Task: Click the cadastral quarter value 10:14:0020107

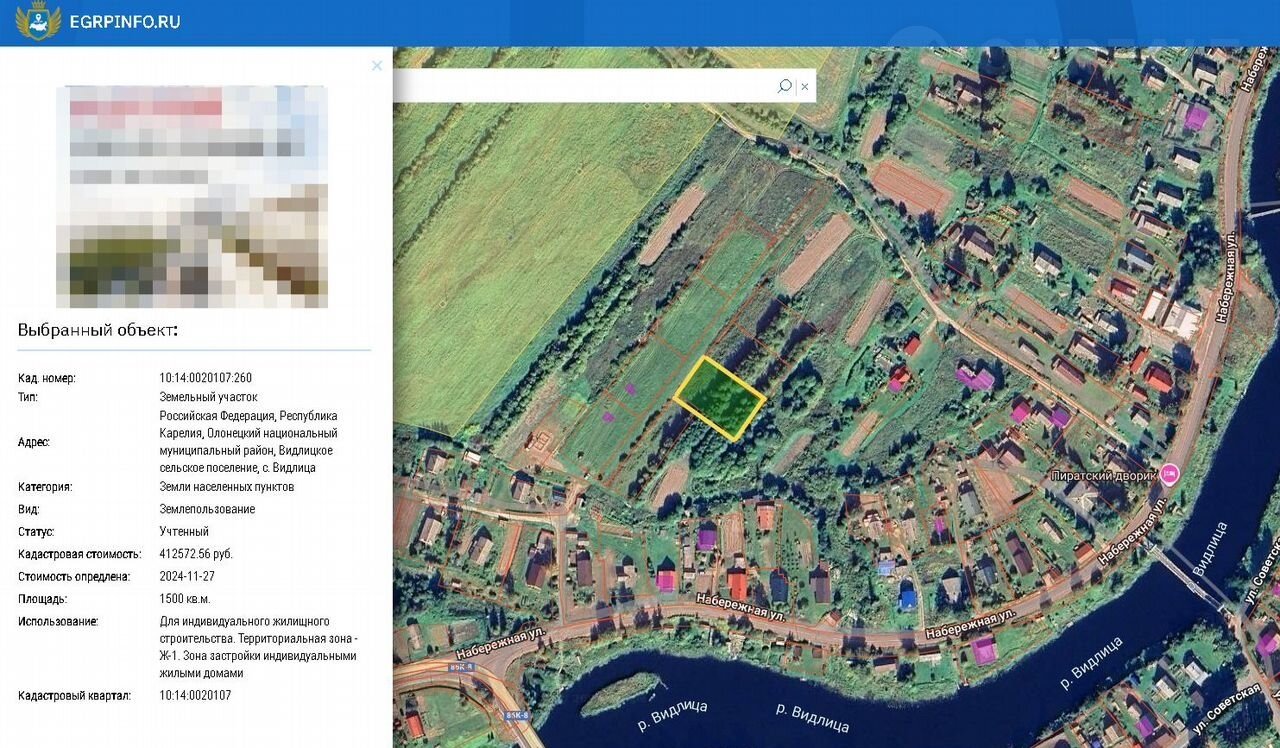Action: [195, 695]
